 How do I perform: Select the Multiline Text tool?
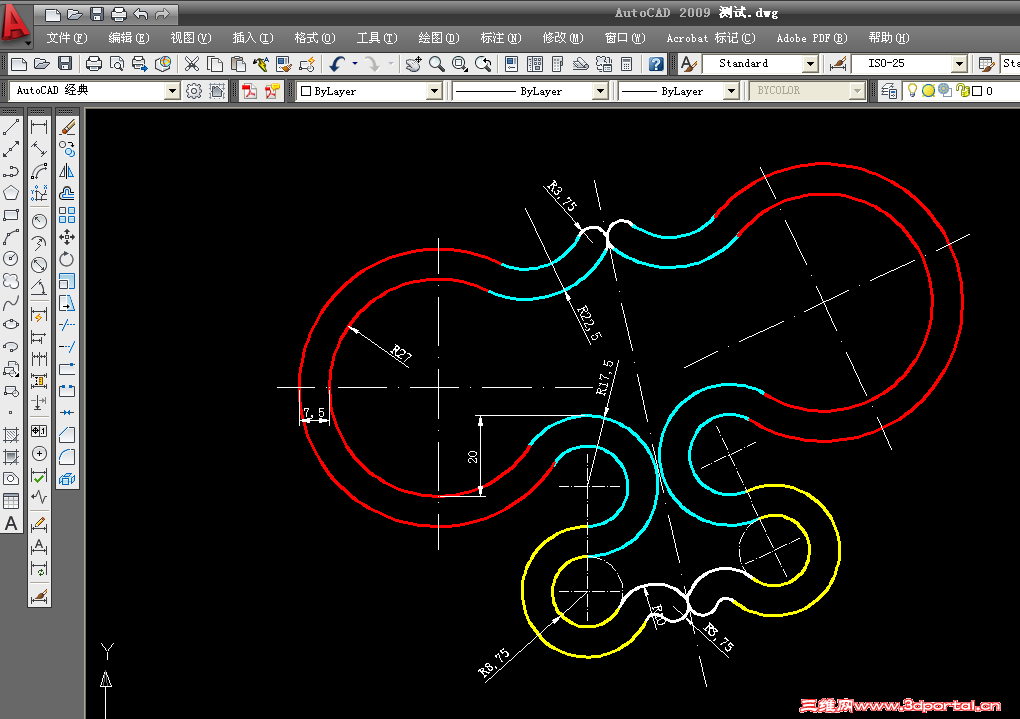point(11,523)
